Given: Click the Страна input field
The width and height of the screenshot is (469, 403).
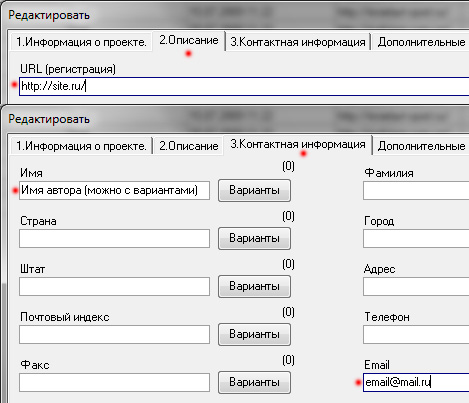Looking at the screenshot, I should pyautogui.click(x=114, y=238).
